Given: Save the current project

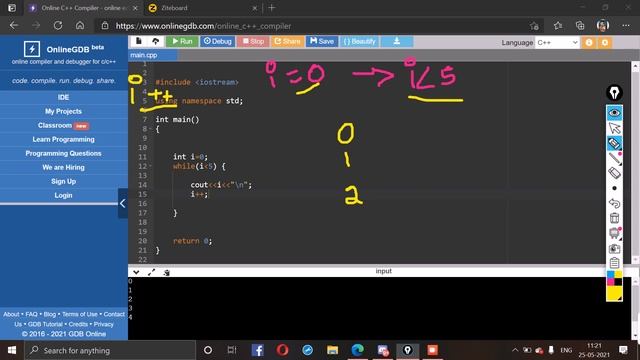Looking at the screenshot, I should [322, 41].
